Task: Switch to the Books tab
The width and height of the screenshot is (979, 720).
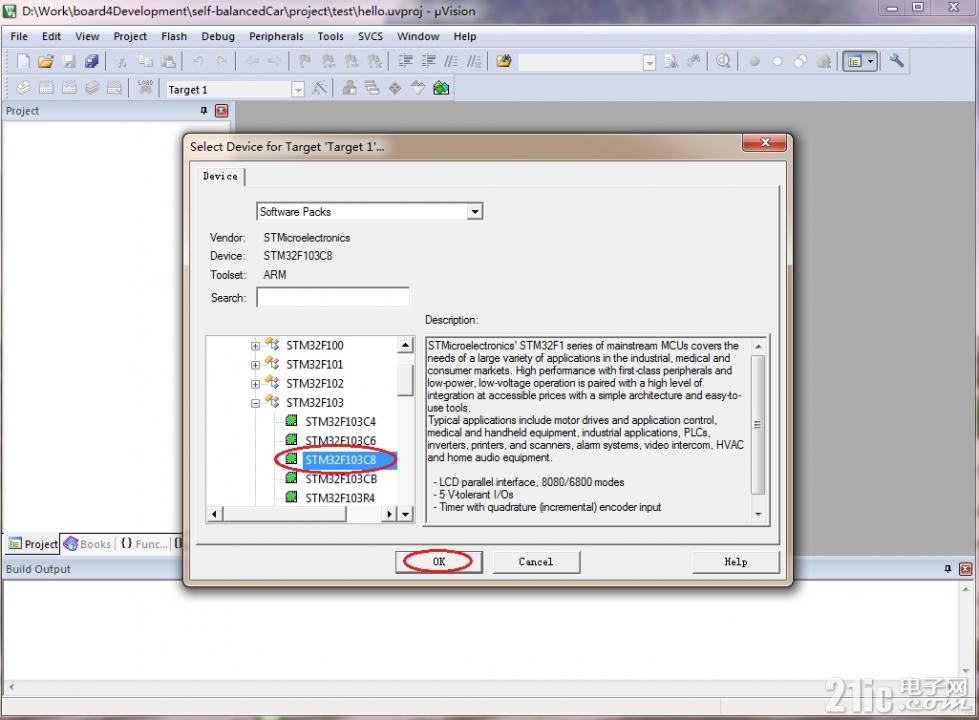Action: point(87,544)
